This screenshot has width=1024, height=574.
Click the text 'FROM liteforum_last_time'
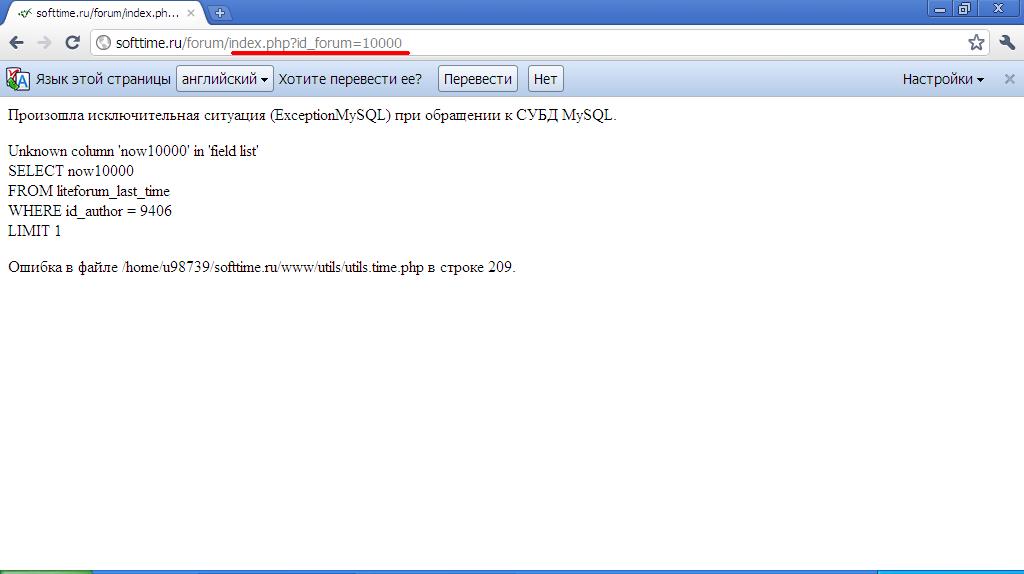89,191
